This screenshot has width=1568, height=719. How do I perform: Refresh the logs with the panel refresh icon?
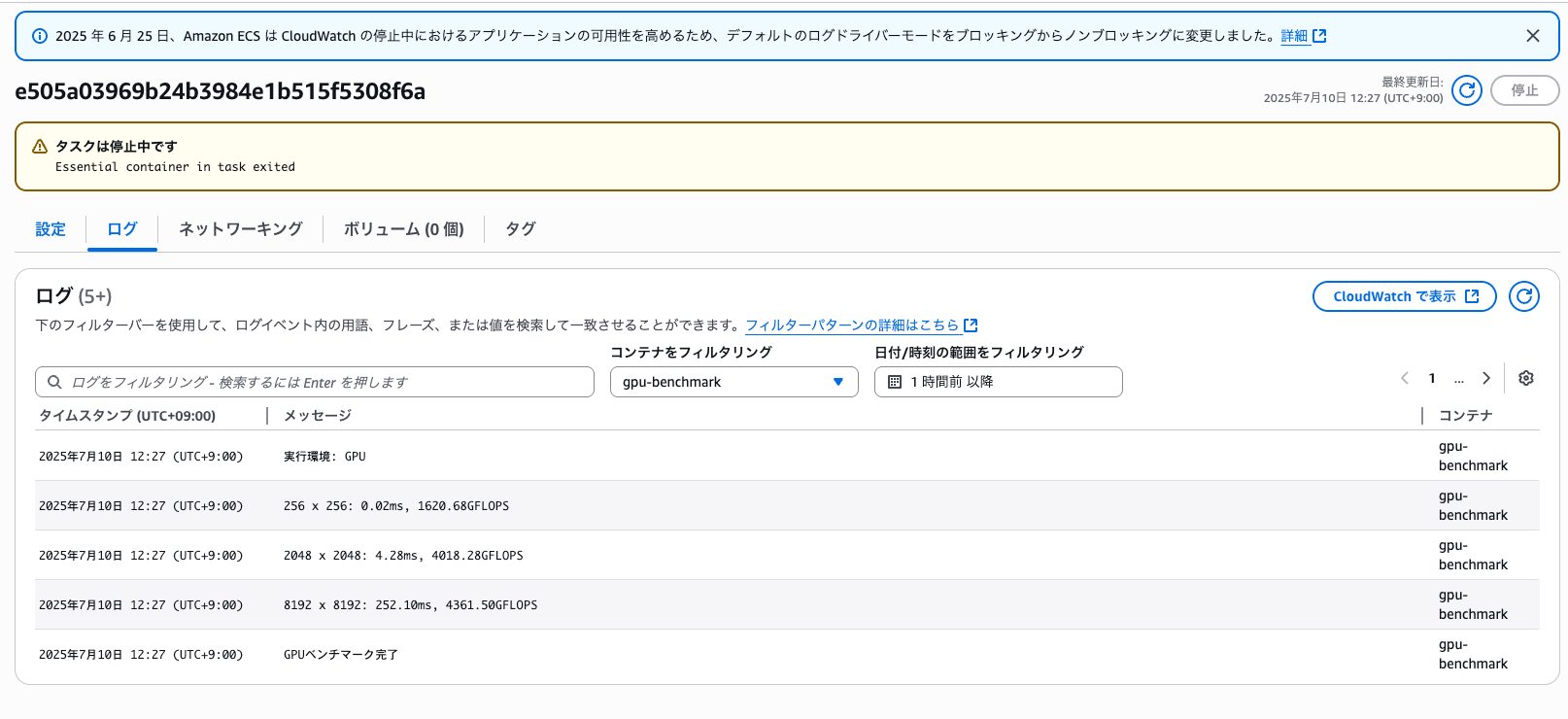tap(1524, 296)
